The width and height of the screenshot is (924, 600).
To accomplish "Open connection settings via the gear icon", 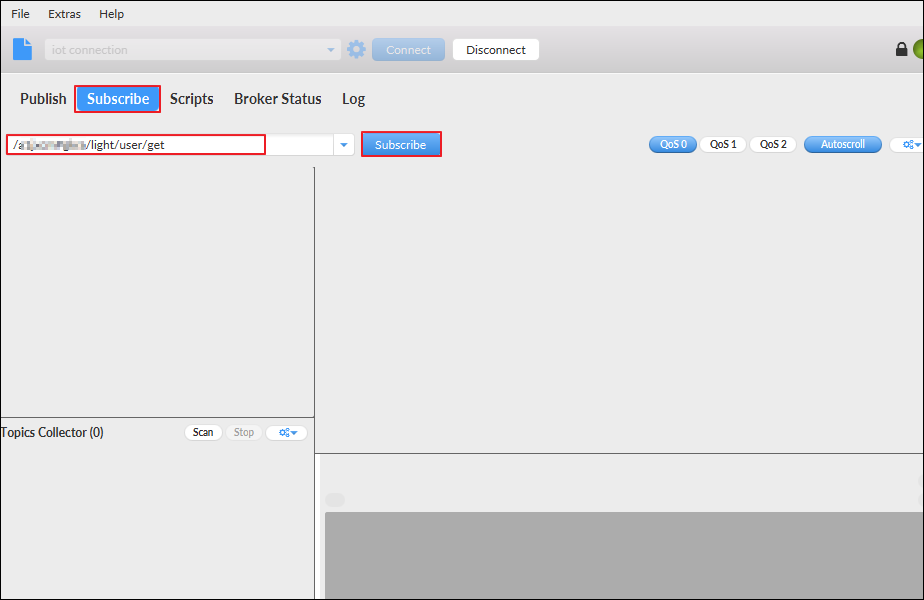I will tap(356, 48).
